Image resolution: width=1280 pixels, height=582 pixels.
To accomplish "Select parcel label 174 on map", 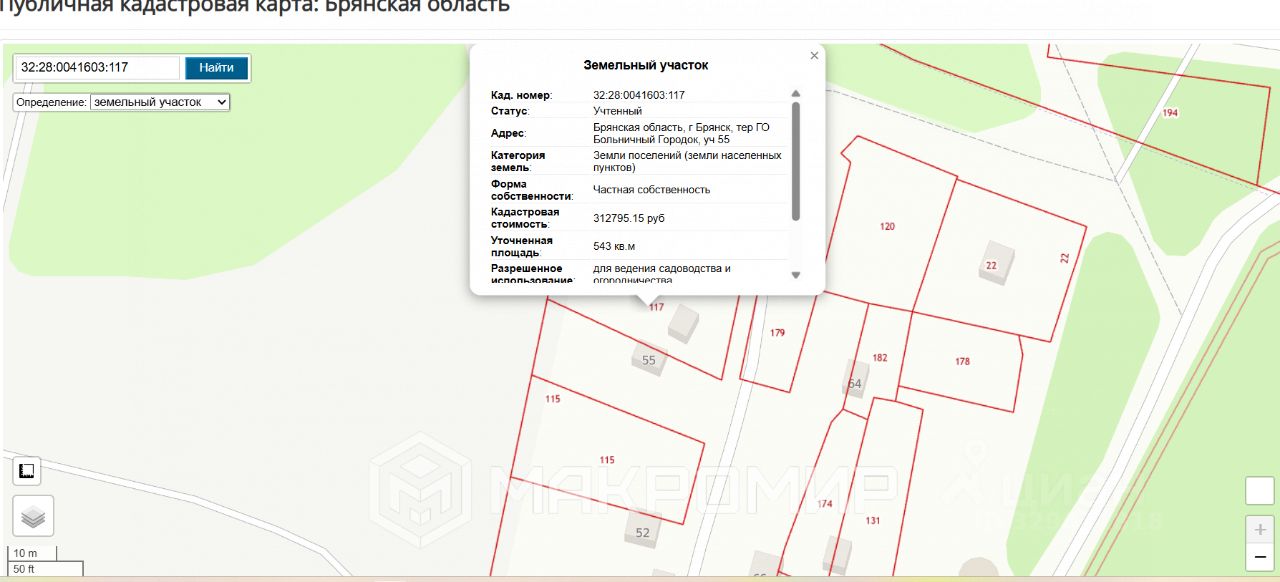I will pyautogui.click(x=824, y=504).
